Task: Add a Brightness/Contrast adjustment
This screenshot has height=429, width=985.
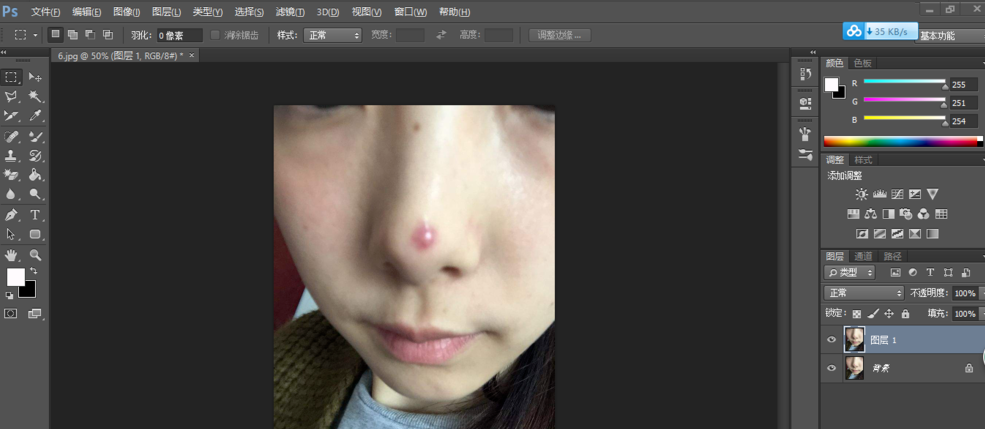Action: click(x=861, y=194)
